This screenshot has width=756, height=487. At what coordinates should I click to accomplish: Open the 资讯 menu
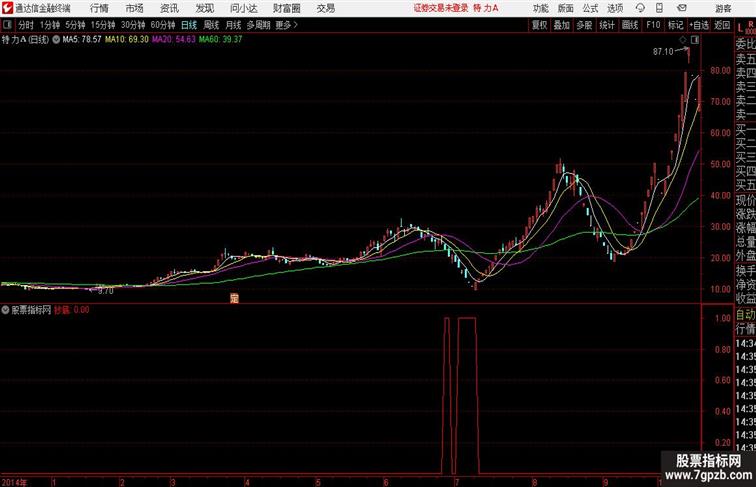(169, 8)
